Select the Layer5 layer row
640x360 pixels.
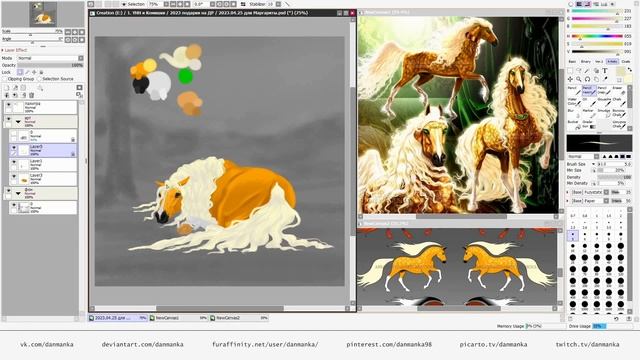[x=43, y=150]
